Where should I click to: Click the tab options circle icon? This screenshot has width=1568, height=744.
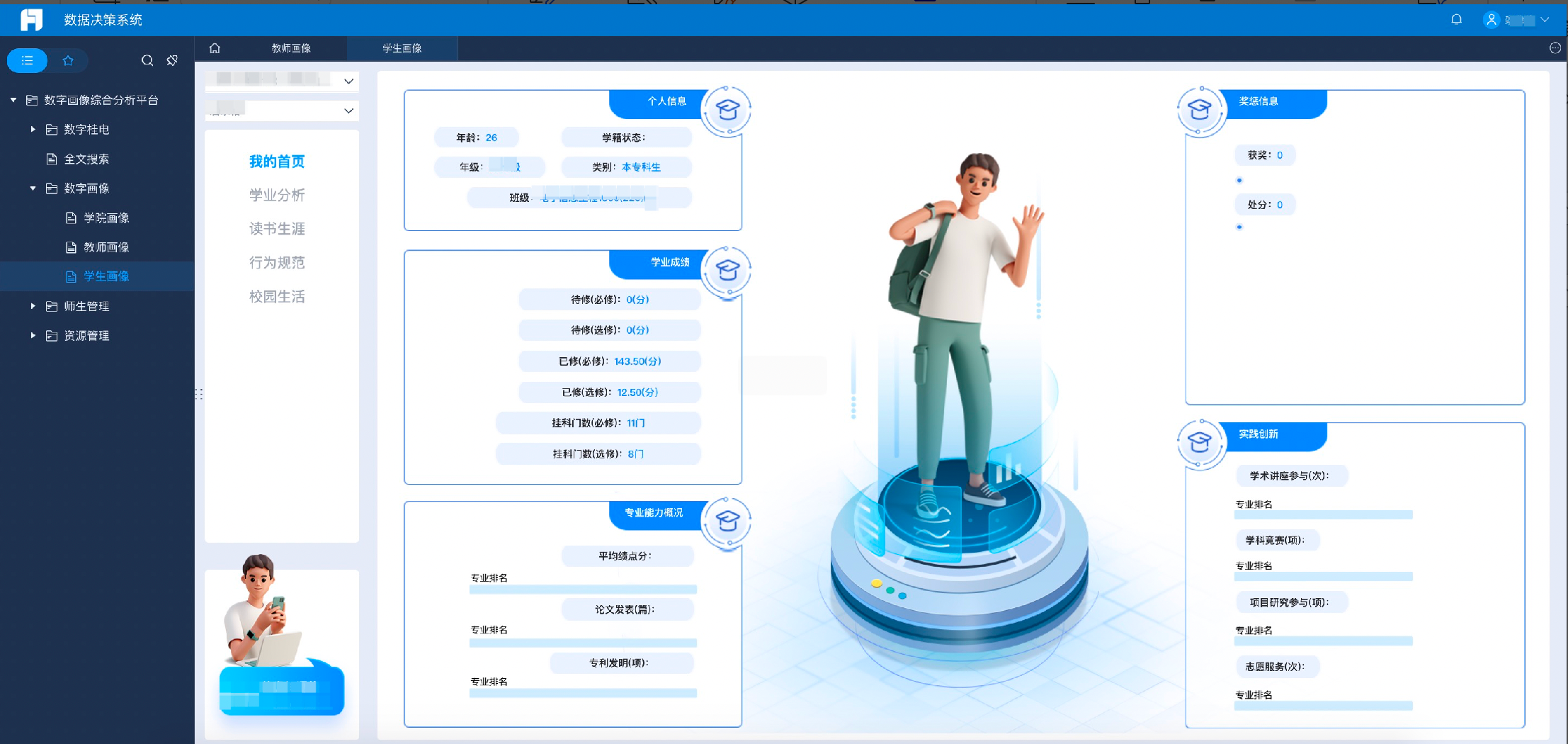[x=1555, y=48]
